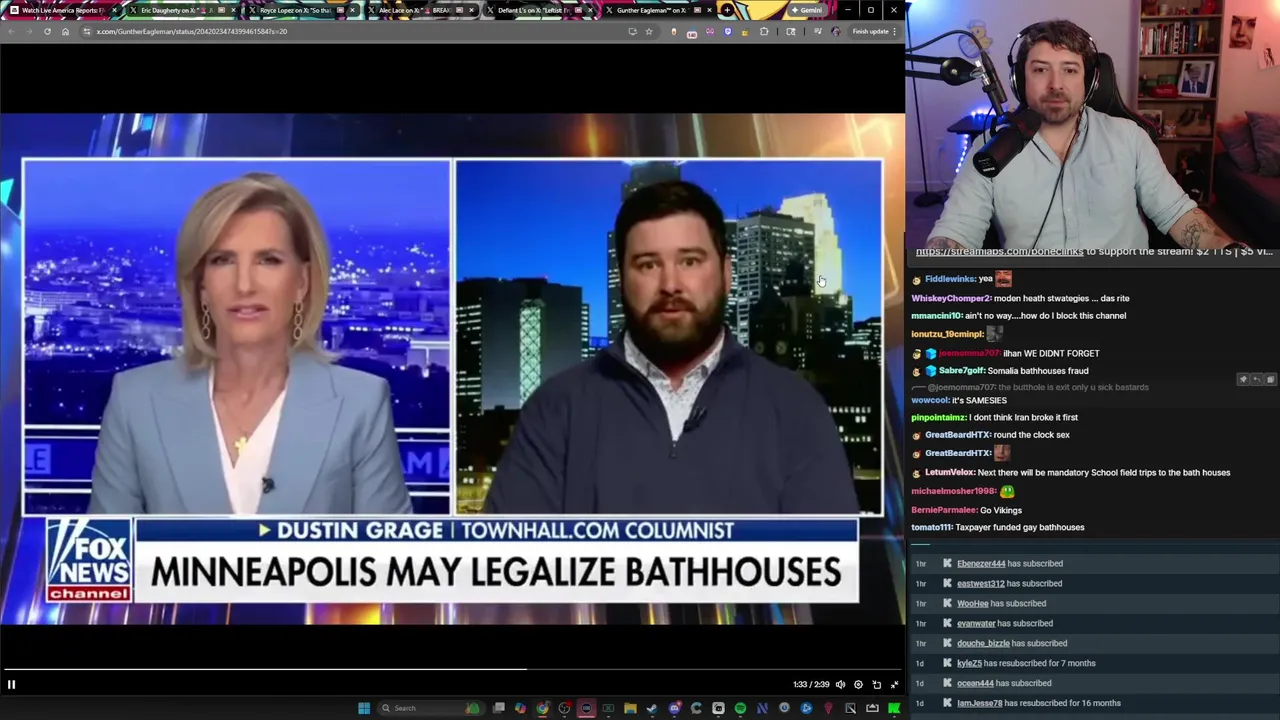The width and height of the screenshot is (1280, 720).
Task: Close the Watch Live America Reports tab
Action: click(114, 10)
